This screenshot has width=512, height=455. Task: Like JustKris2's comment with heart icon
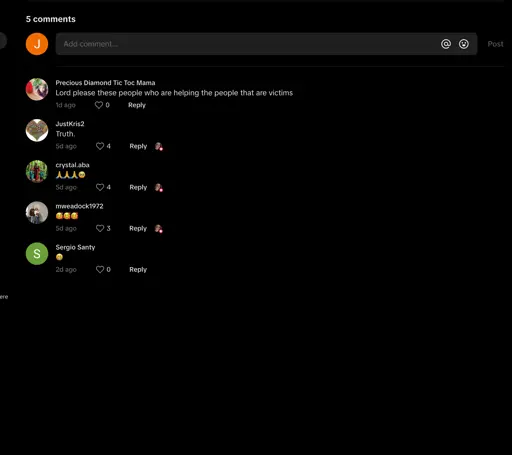100,146
